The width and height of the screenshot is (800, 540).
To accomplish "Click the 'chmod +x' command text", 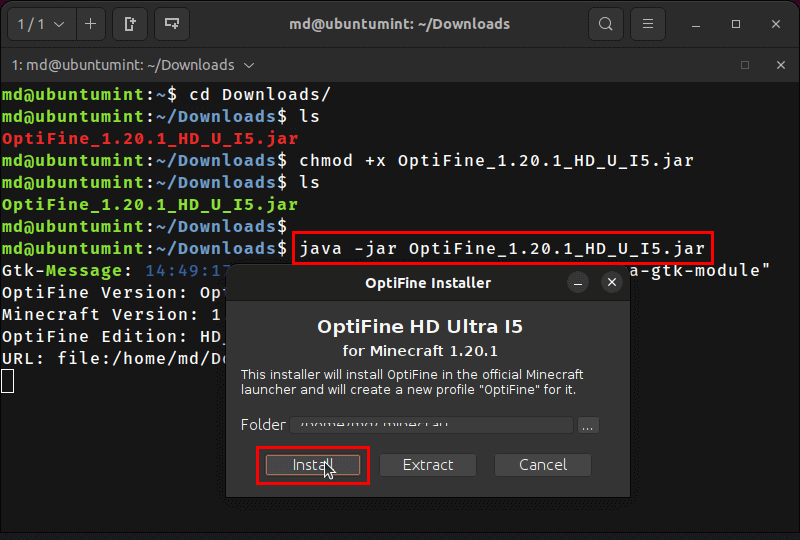I will (x=342, y=161).
